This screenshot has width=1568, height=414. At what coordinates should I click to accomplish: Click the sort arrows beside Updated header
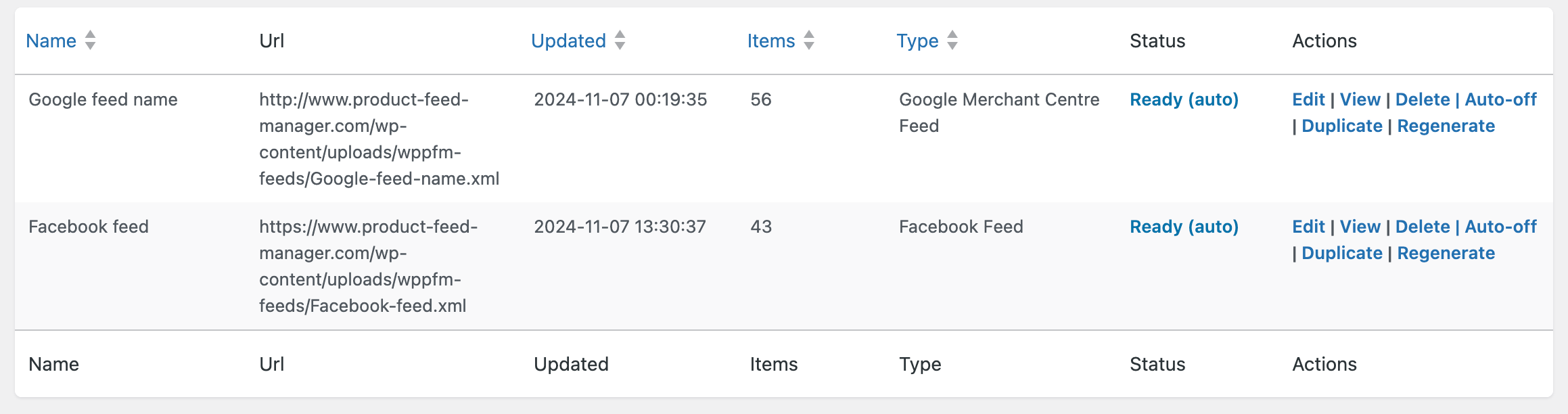620,41
